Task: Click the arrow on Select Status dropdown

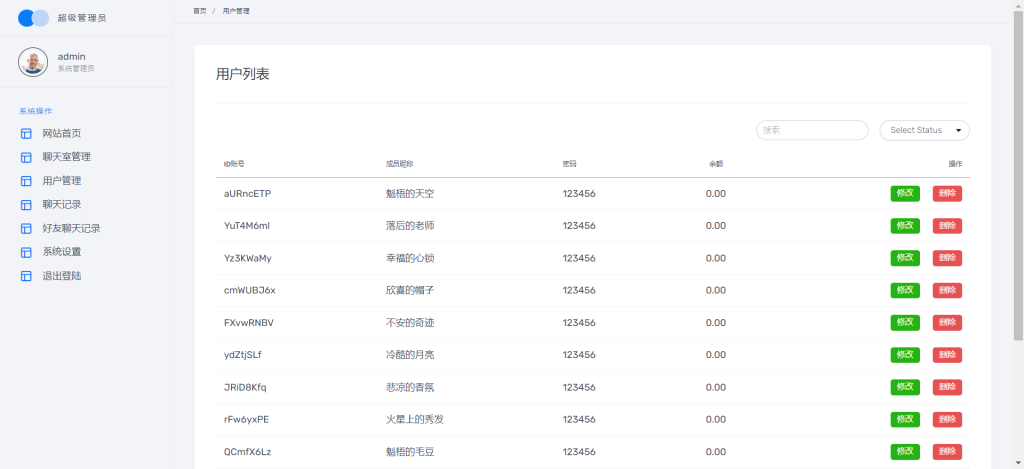Action: point(959,130)
